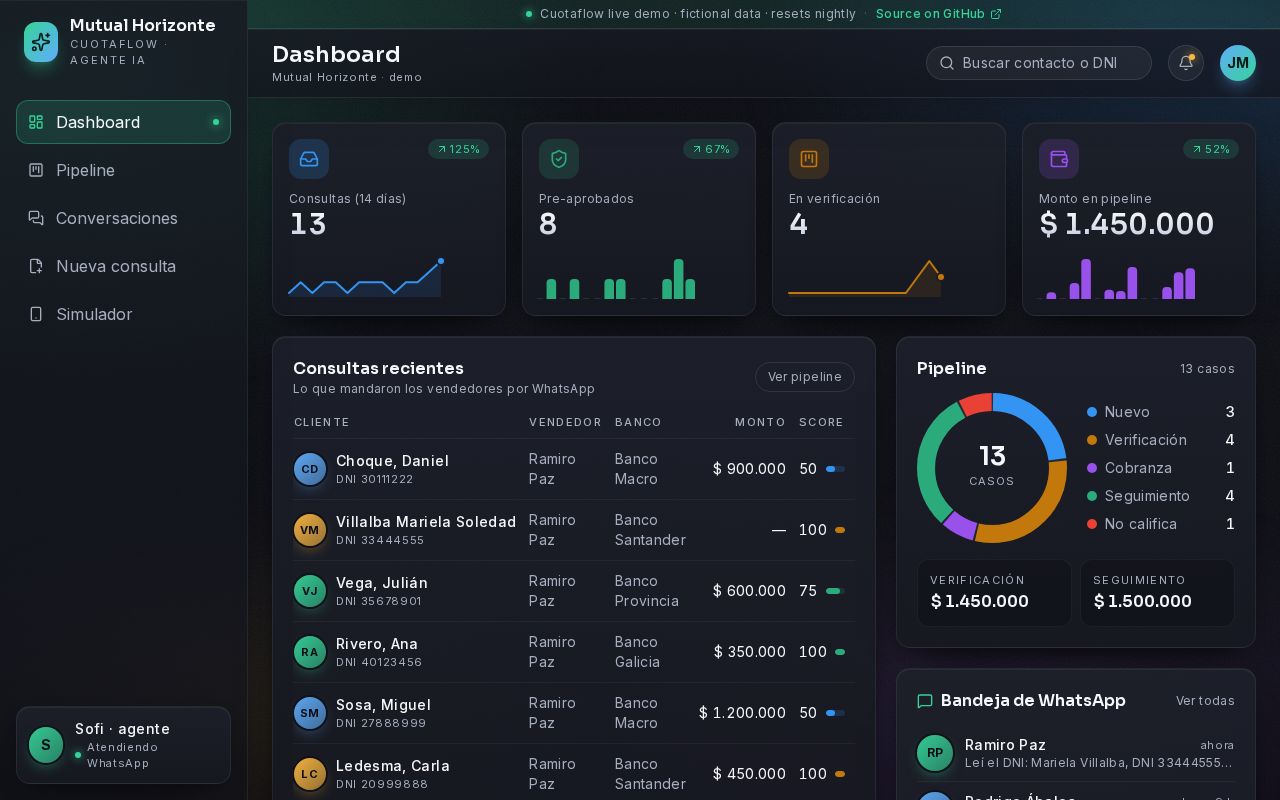Screen dimensions: 1280x800
Task: Click the Consultas 14 días sparkline chart
Action: [x=366, y=278]
